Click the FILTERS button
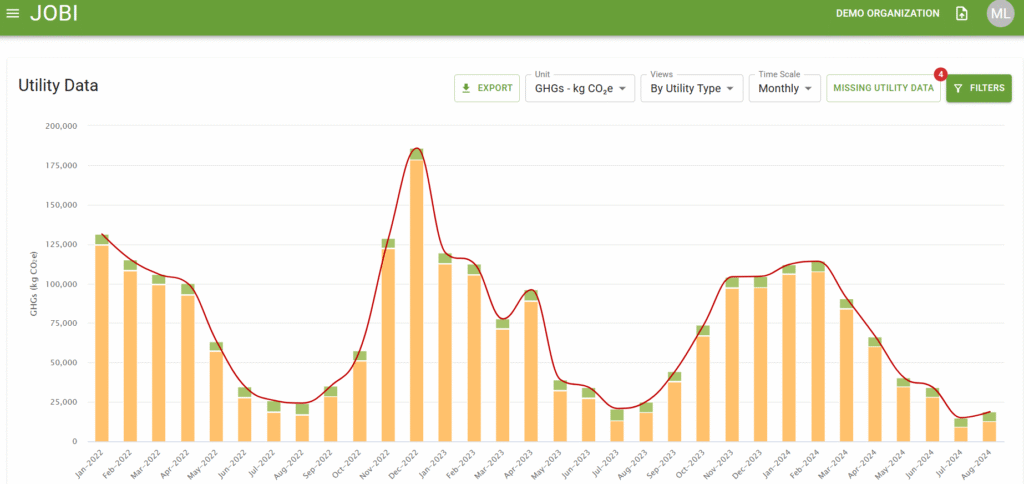Image resolution: width=1024 pixels, height=484 pixels. (x=979, y=88)
